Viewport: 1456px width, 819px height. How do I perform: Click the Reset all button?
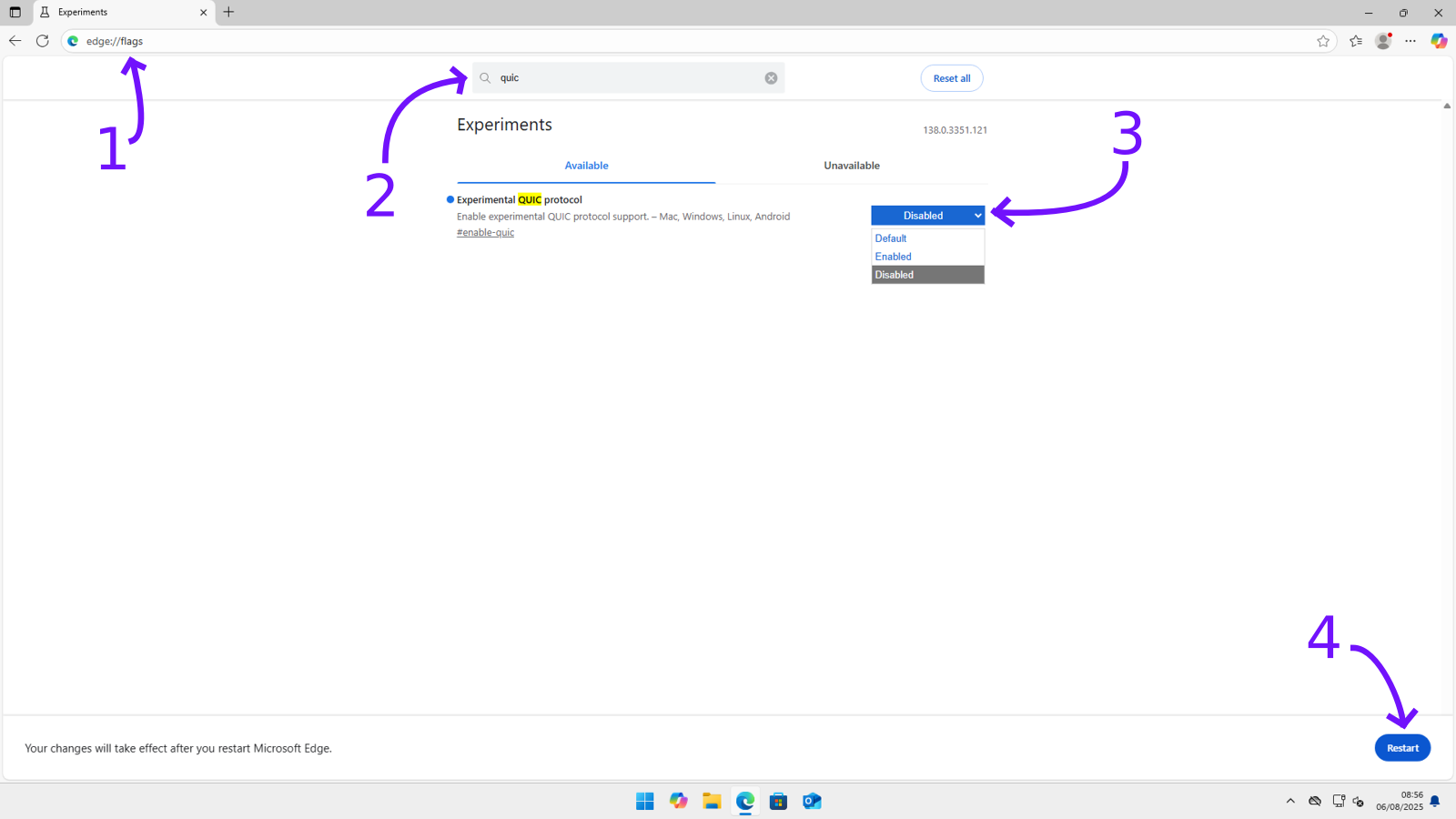(x=952, y=78)
